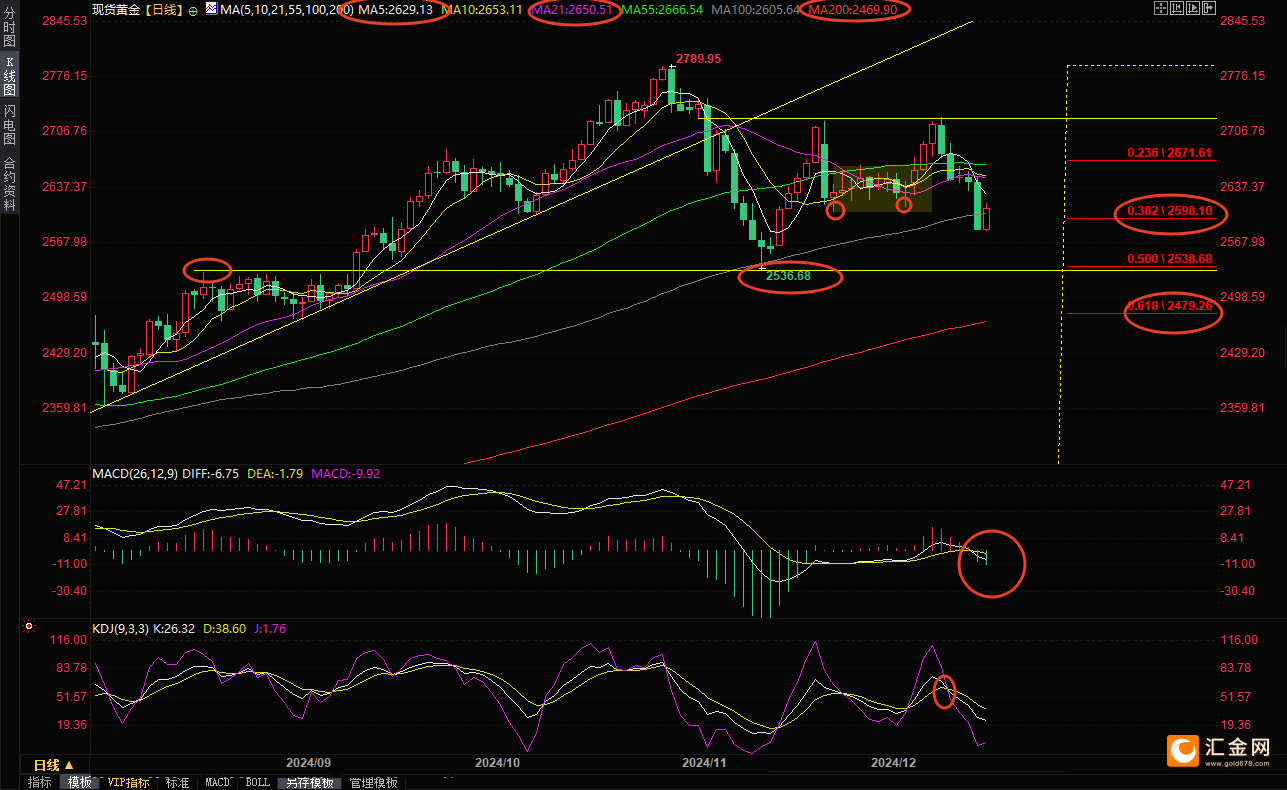Switch to the K线图 sidebar tab

pyautogui.click(x=10, y=76)
